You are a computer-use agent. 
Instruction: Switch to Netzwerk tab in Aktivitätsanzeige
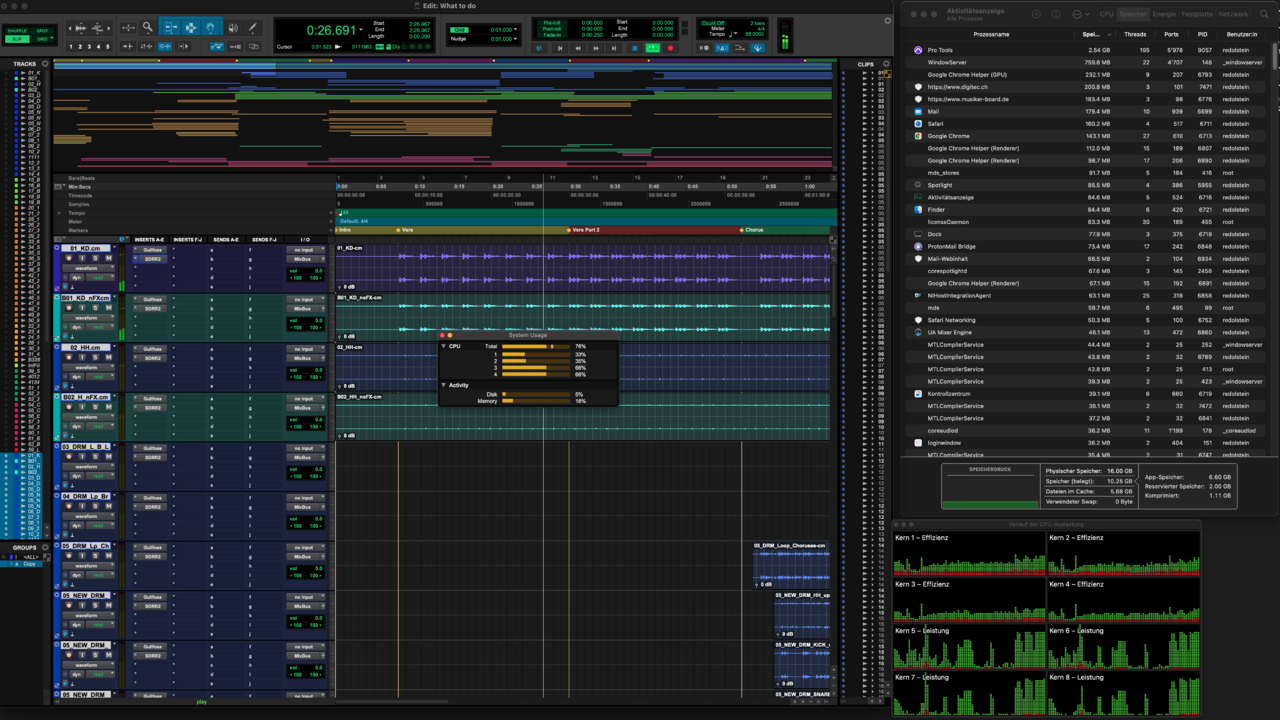pyautogui.click(x=1233, y=14)
